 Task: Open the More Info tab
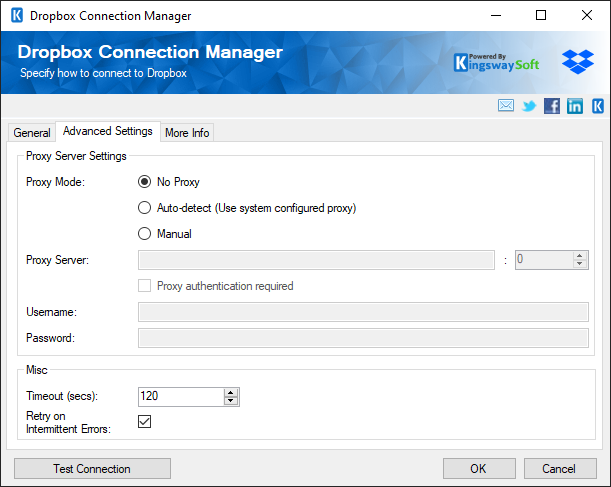[x=187, y=133]
